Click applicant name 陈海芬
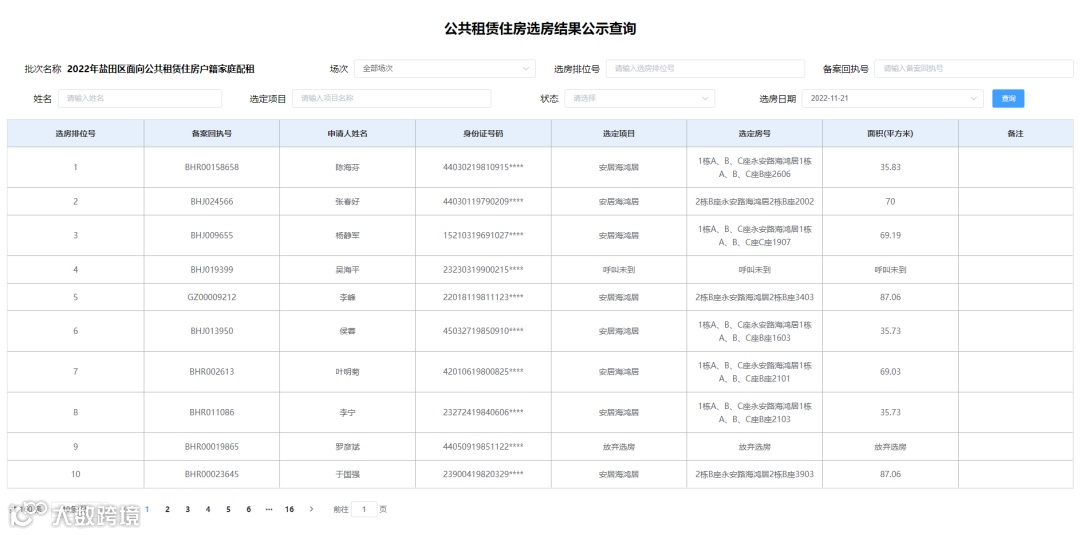This screenshot has width=1080, height=535. pos(347,167)
